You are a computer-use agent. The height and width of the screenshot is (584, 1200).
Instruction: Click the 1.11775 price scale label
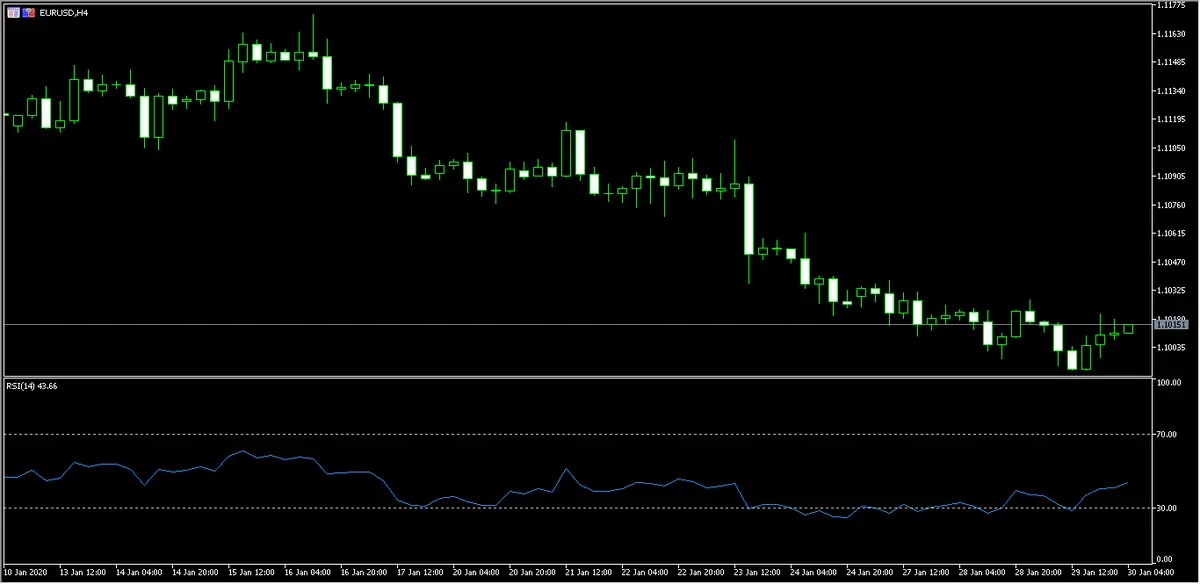(x=1169, y=5)
